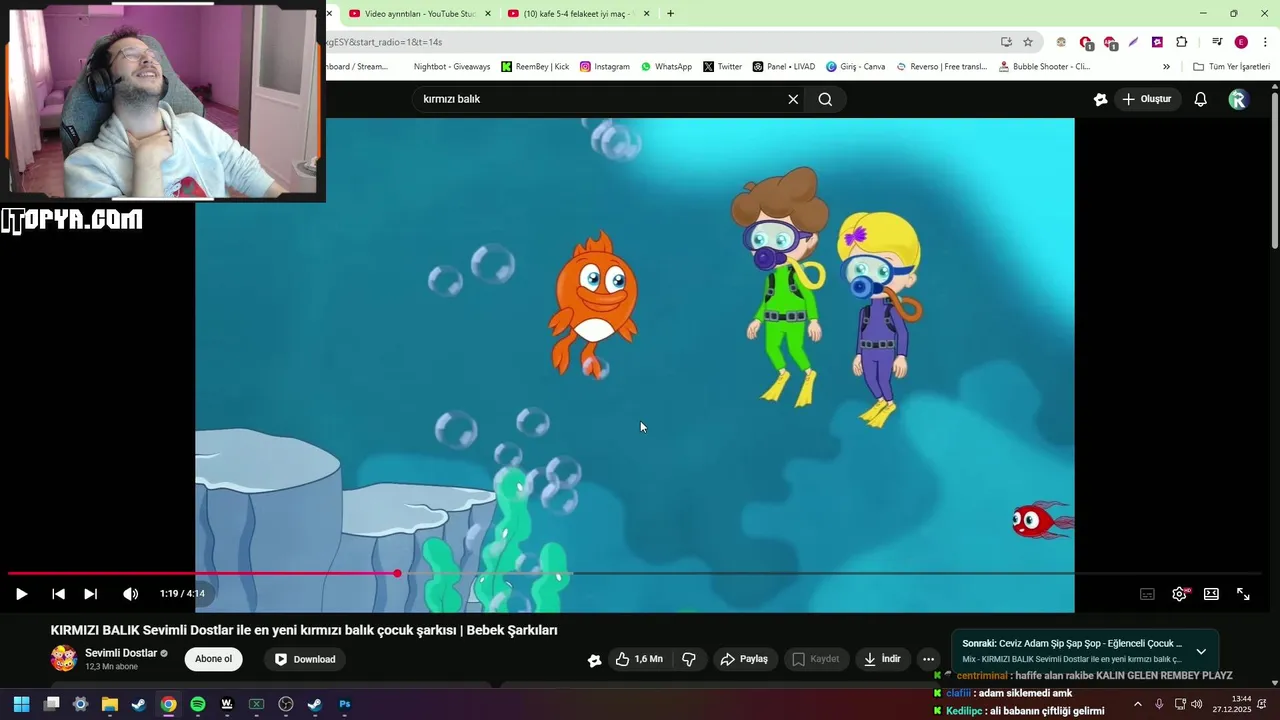Image resolution: width=1280 pixels, height=720 pixels.
Task: Open the taskbar volume speaker icon
Action: [1197, 704]
